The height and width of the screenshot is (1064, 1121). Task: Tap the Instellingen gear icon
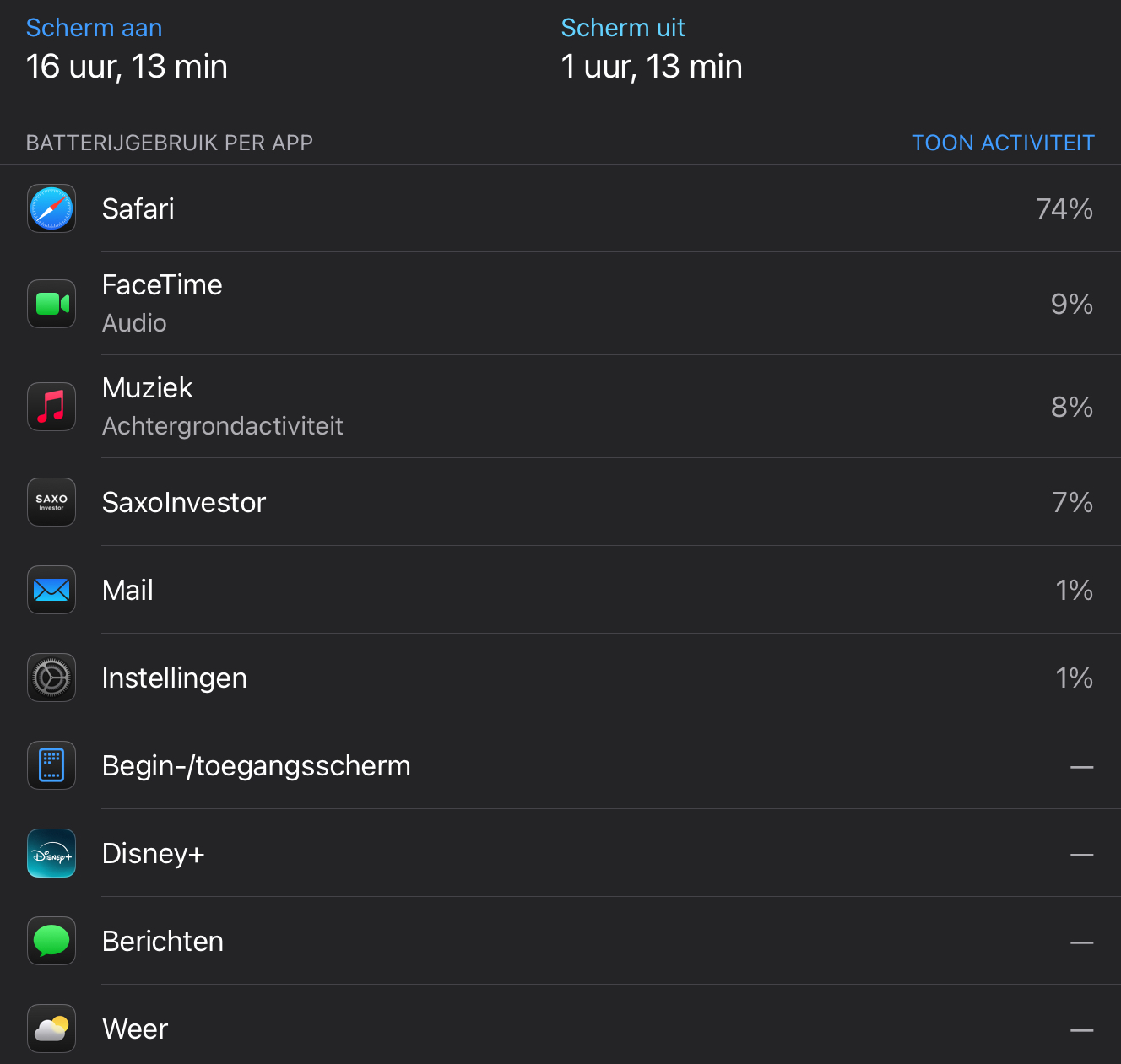[x=51, y=678]
